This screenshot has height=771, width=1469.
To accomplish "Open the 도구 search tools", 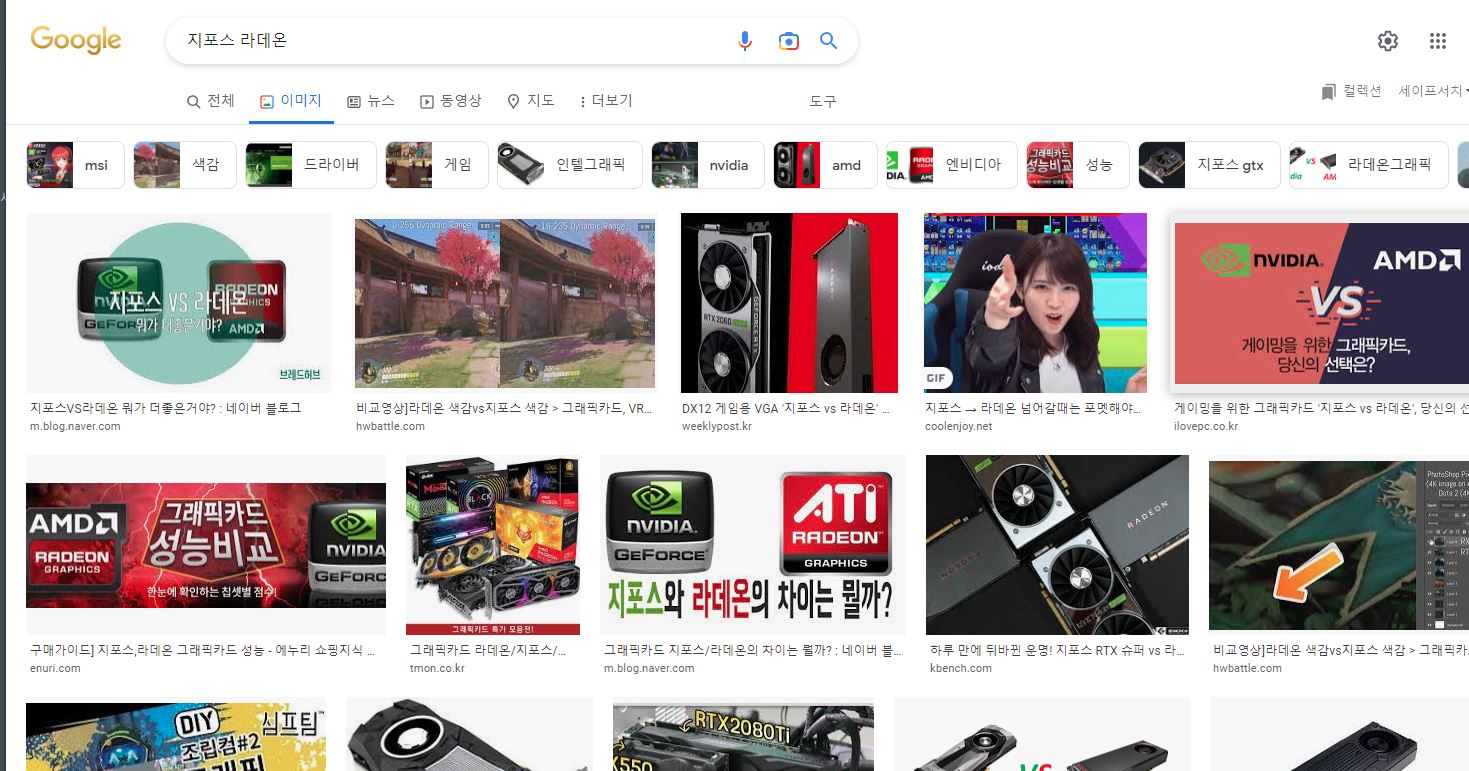I will click(823, 102).
